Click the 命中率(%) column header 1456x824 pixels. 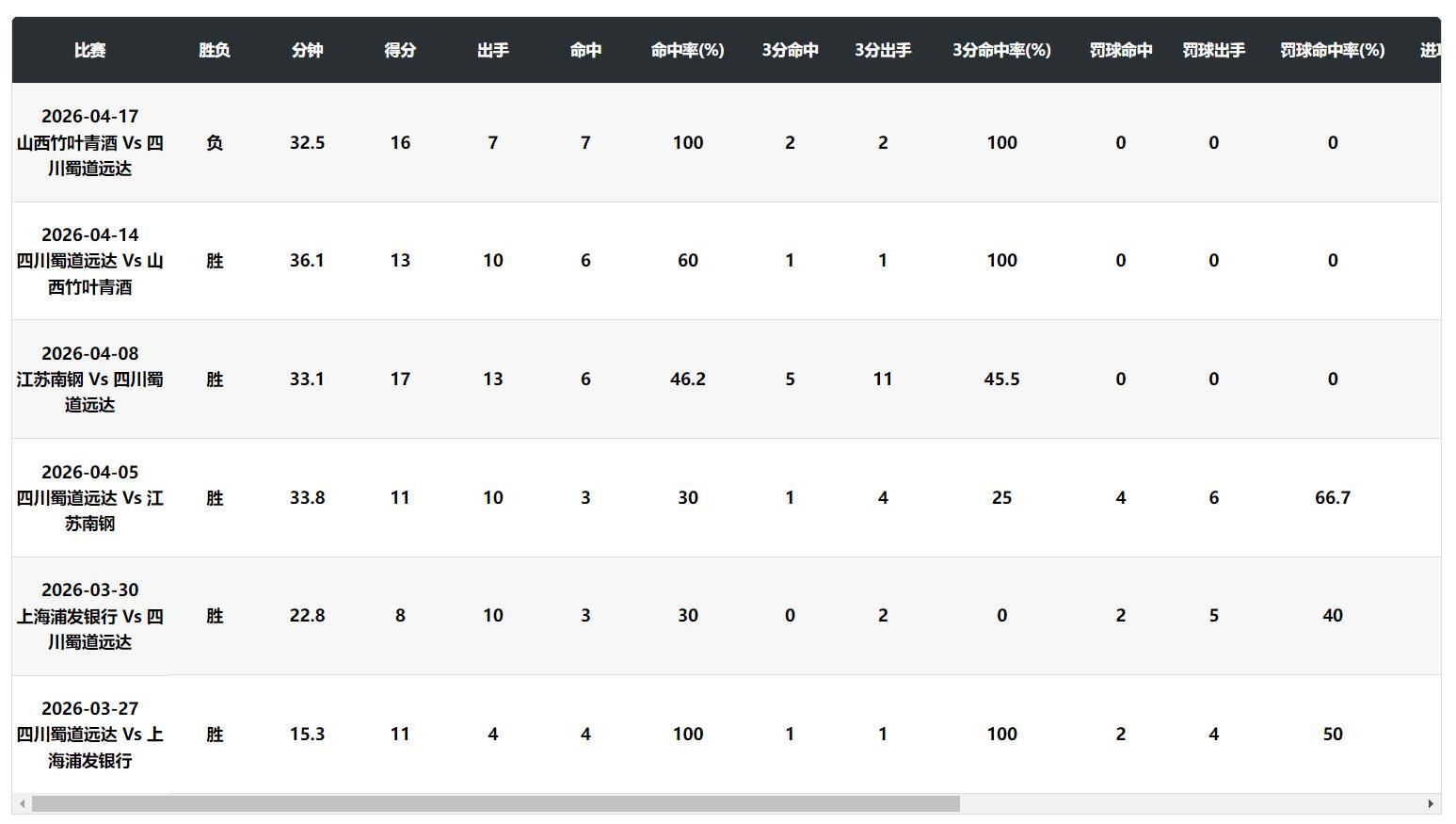(687, 50)
